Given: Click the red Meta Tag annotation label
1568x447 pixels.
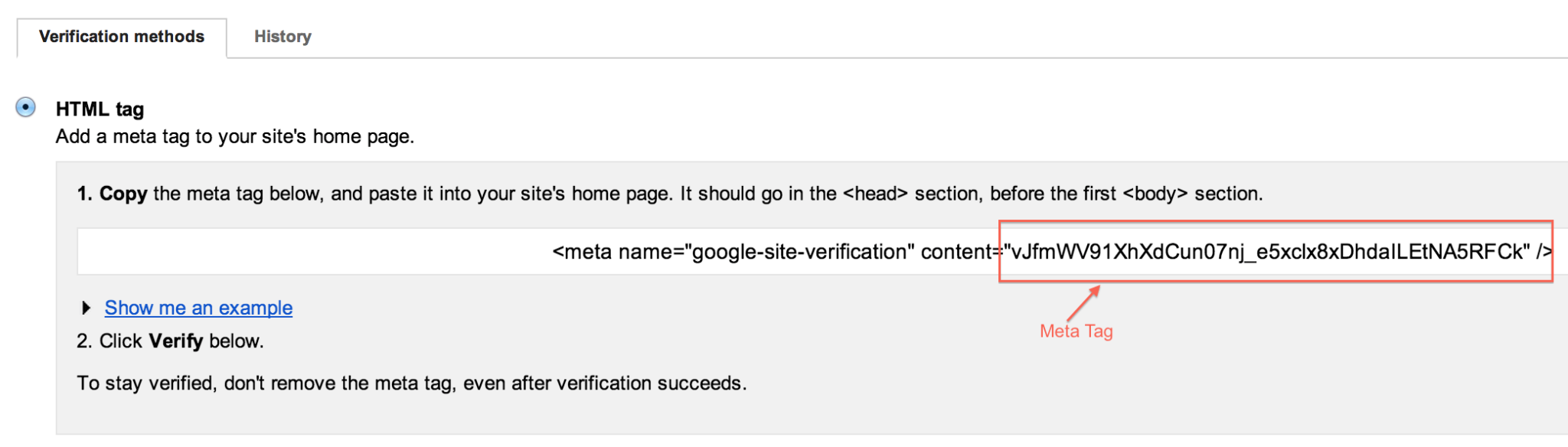Looking at the screenshot, I should 1076,331.
